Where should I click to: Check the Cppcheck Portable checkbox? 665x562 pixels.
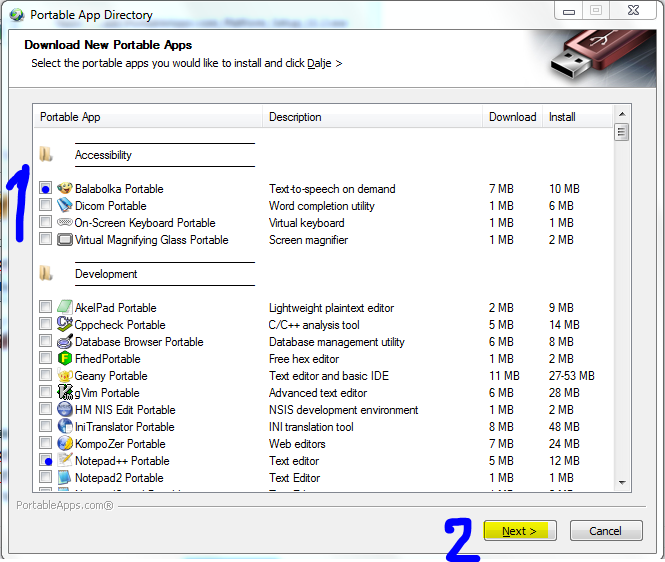click(x=45, y=324)
